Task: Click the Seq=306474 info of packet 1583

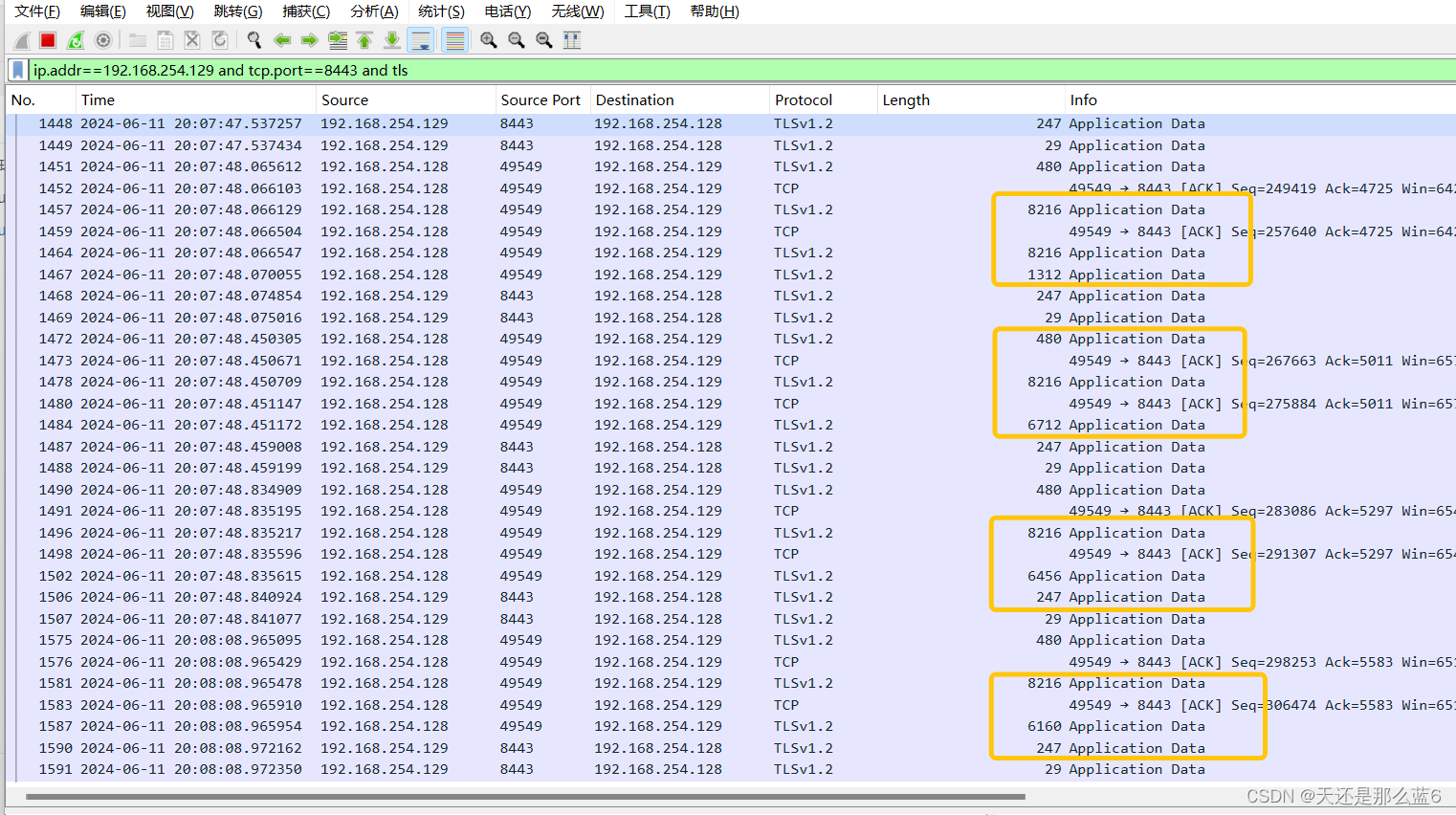Action: [1273, 705]
